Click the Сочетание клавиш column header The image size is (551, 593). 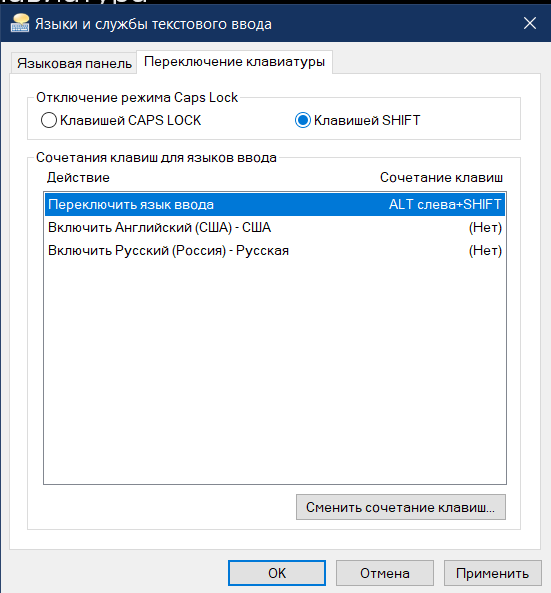pyautogui.click(x=441, y=177)
